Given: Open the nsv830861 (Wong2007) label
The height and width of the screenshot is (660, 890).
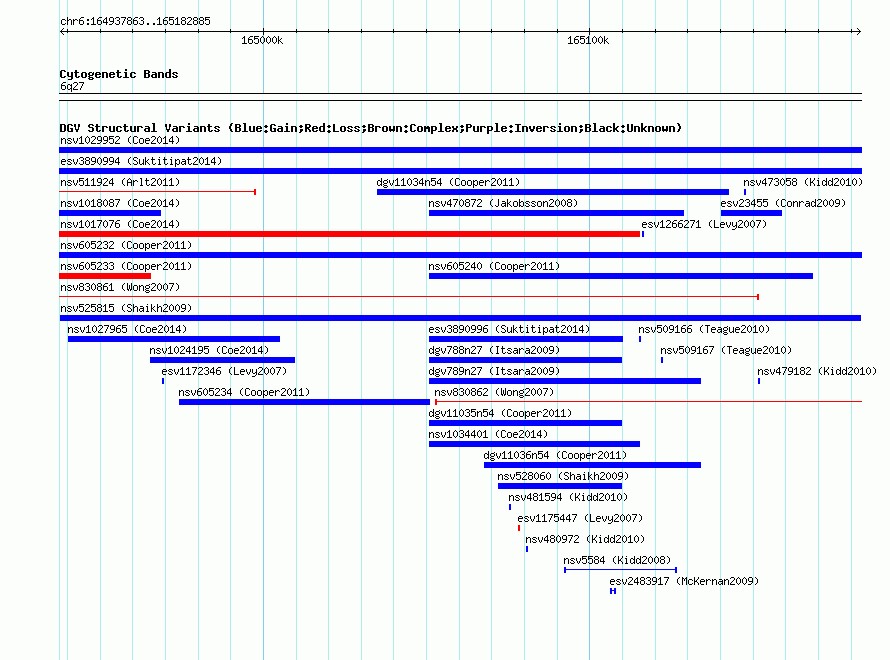Looking at the screenshot, I should click(x=120, y=287).
